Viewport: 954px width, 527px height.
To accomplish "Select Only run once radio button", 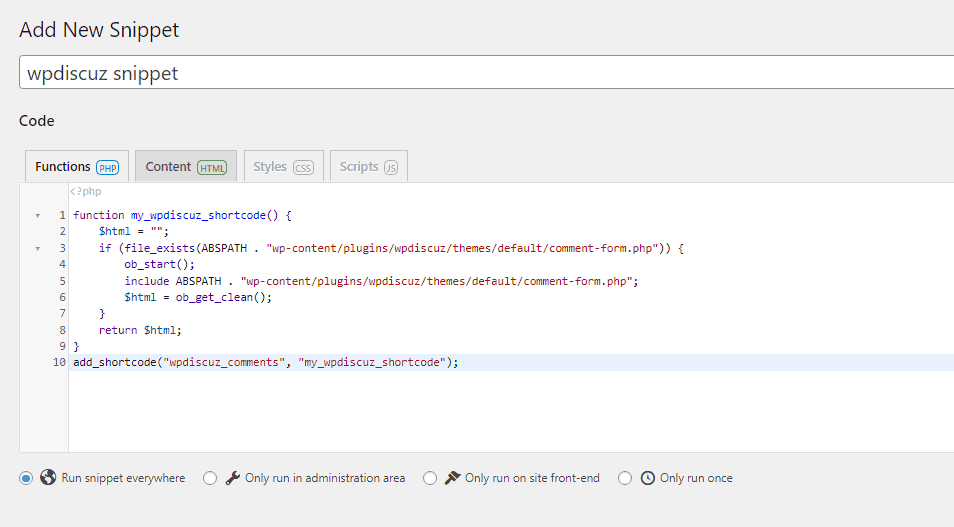I will [625, 478].
